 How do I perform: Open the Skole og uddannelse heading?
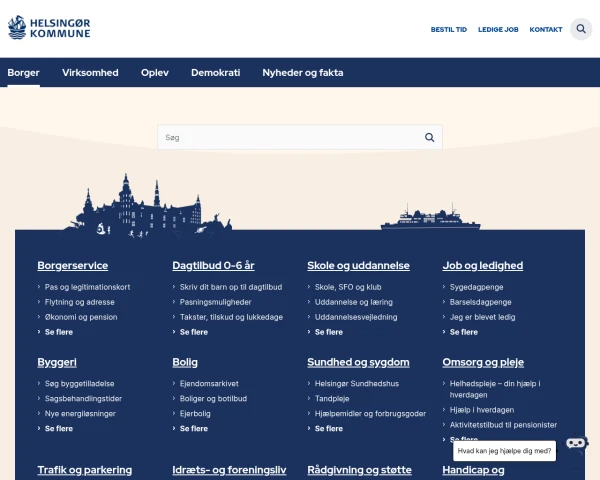point(358,266)
